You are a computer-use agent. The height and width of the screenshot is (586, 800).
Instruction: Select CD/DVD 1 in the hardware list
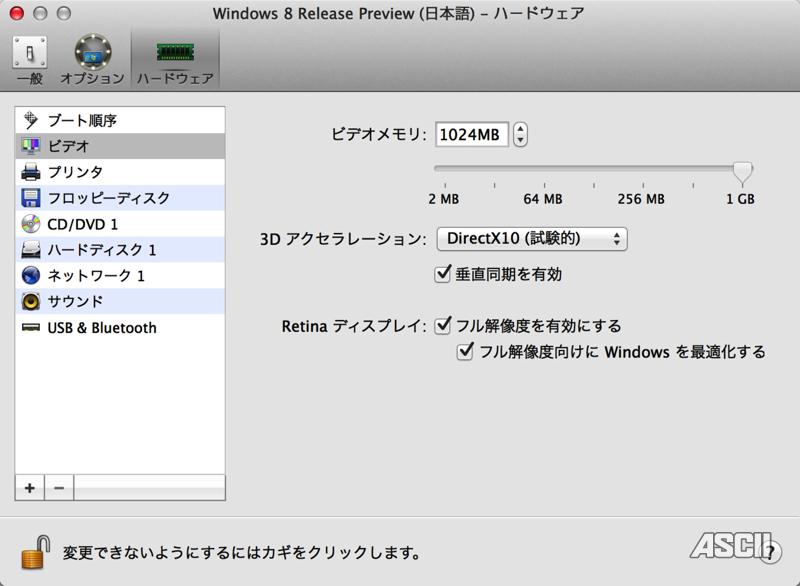tap(120, 224)
